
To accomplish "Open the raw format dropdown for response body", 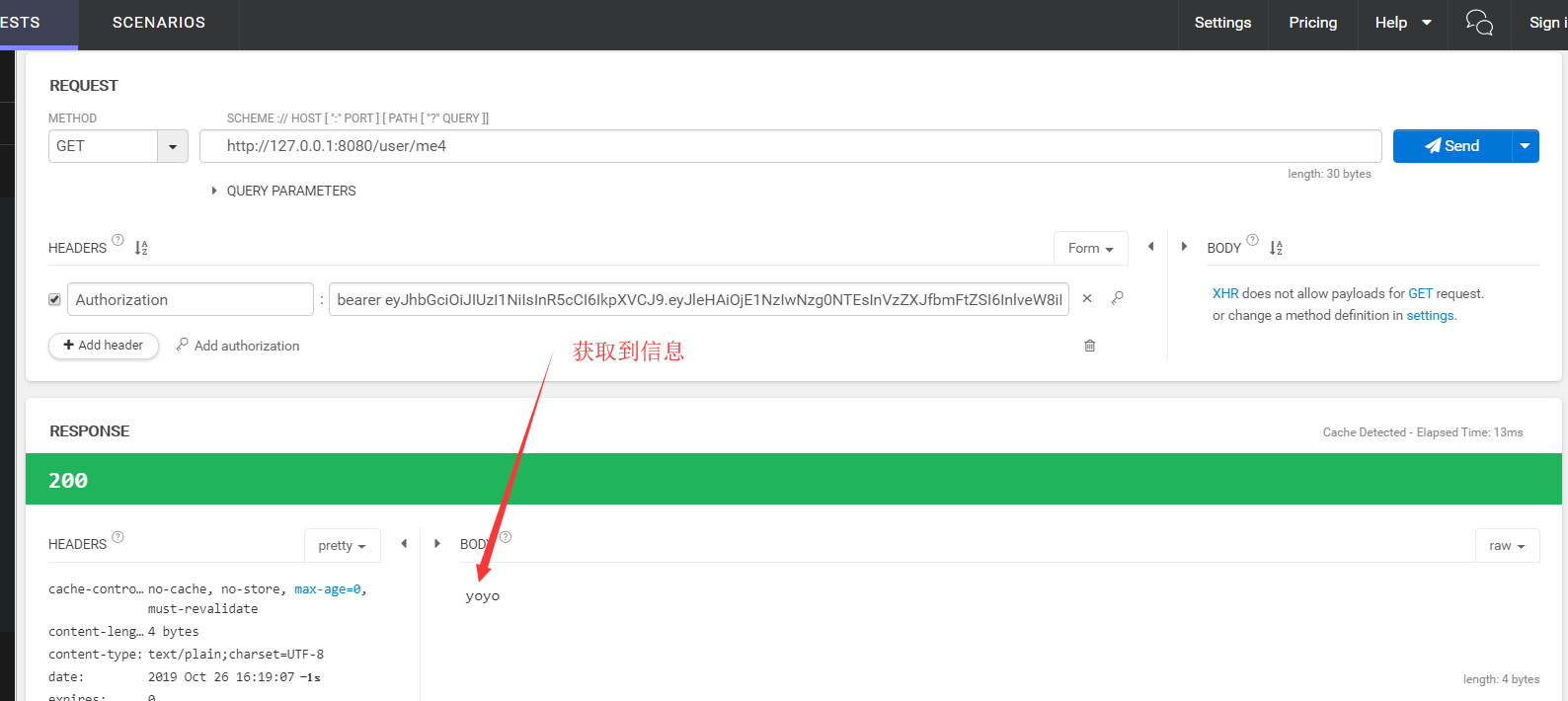I will pos(1507,546).
